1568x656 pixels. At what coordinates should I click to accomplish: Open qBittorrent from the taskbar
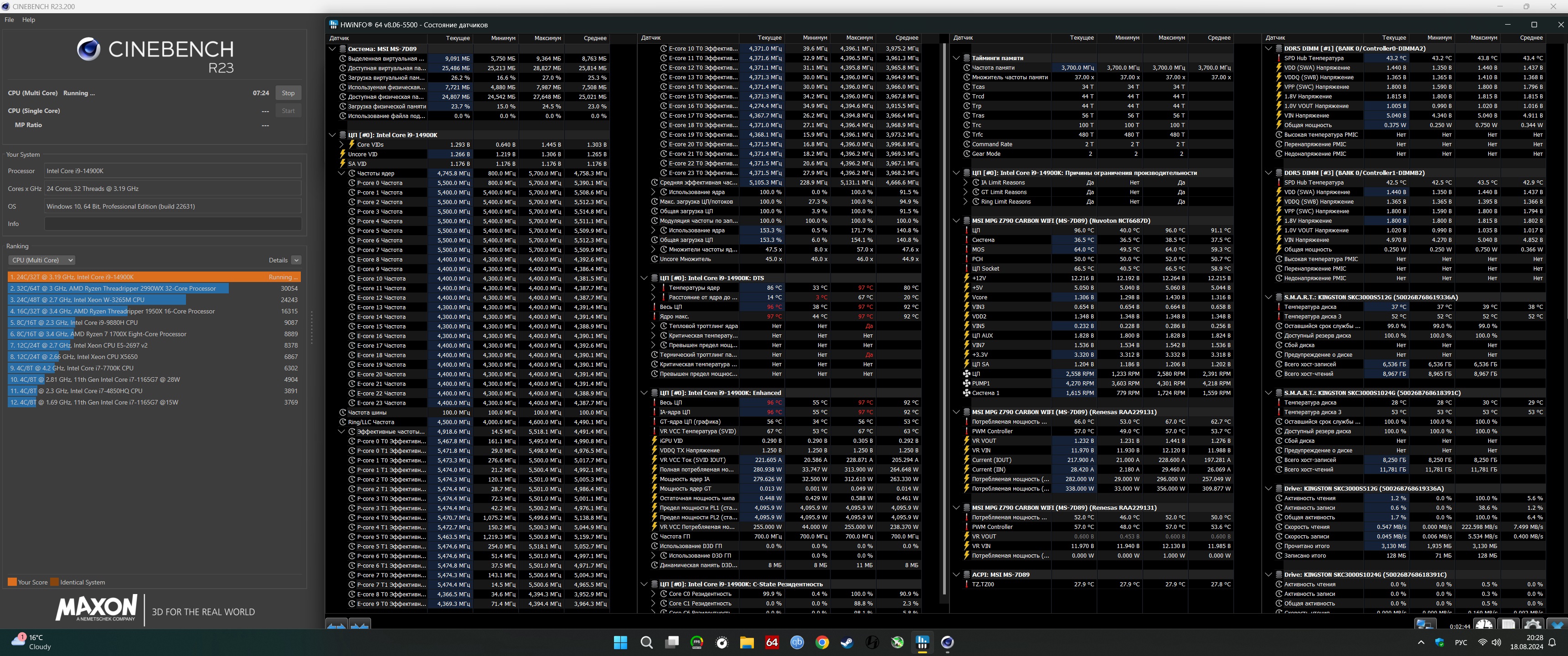[x=797, y=642]
